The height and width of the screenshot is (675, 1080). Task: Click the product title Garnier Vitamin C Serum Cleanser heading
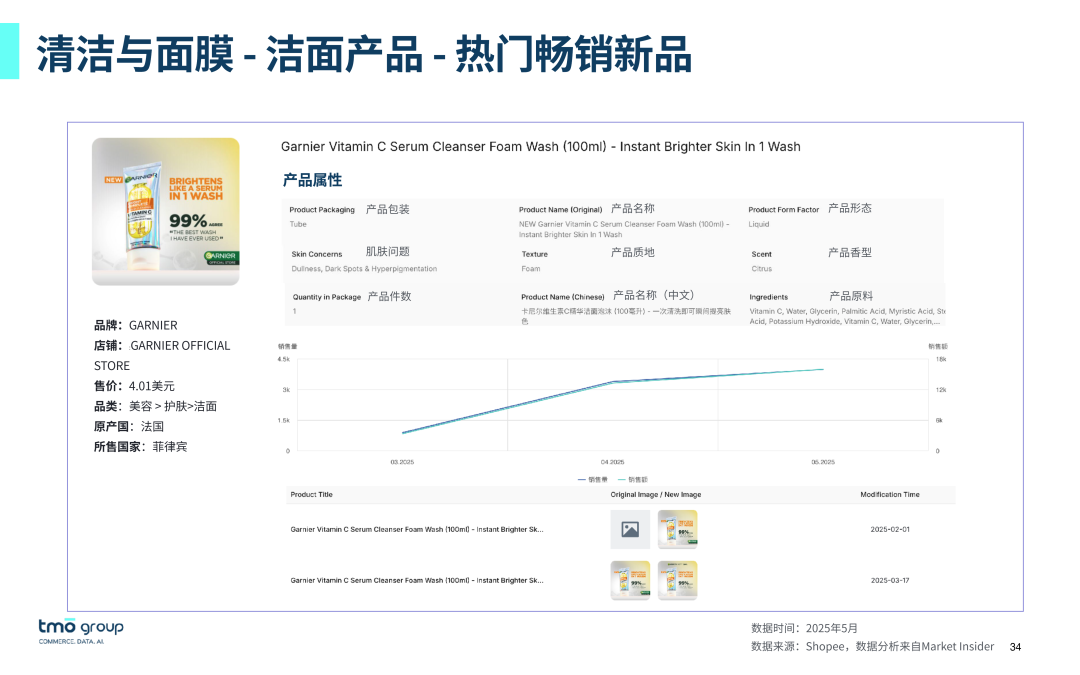(541, 147)
